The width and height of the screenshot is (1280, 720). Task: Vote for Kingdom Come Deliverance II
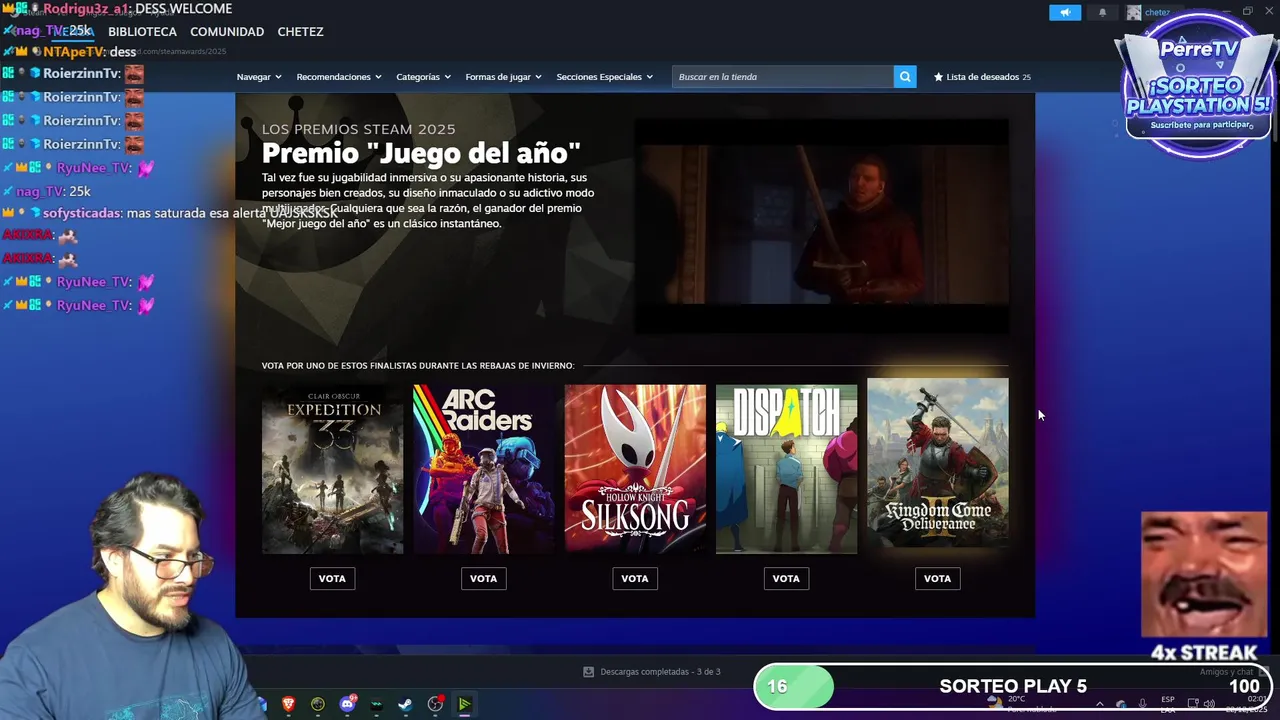[937, 578]
